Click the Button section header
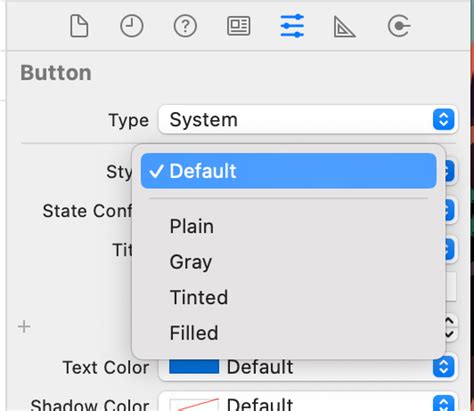 pos(56,72)
